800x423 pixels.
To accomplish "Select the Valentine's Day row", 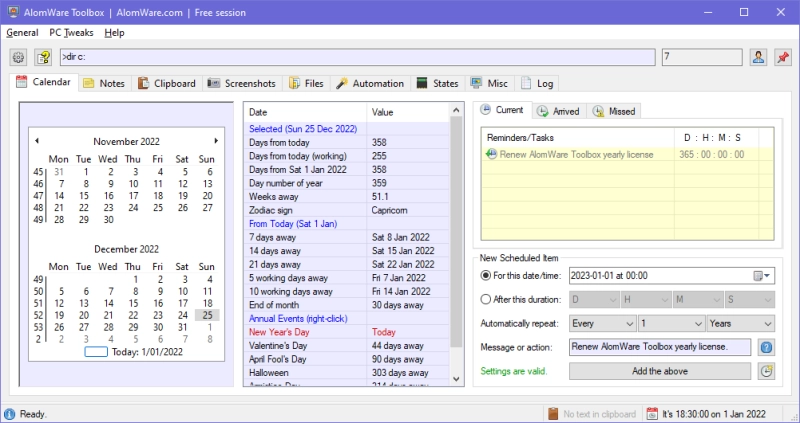I will tap(347, 346).
